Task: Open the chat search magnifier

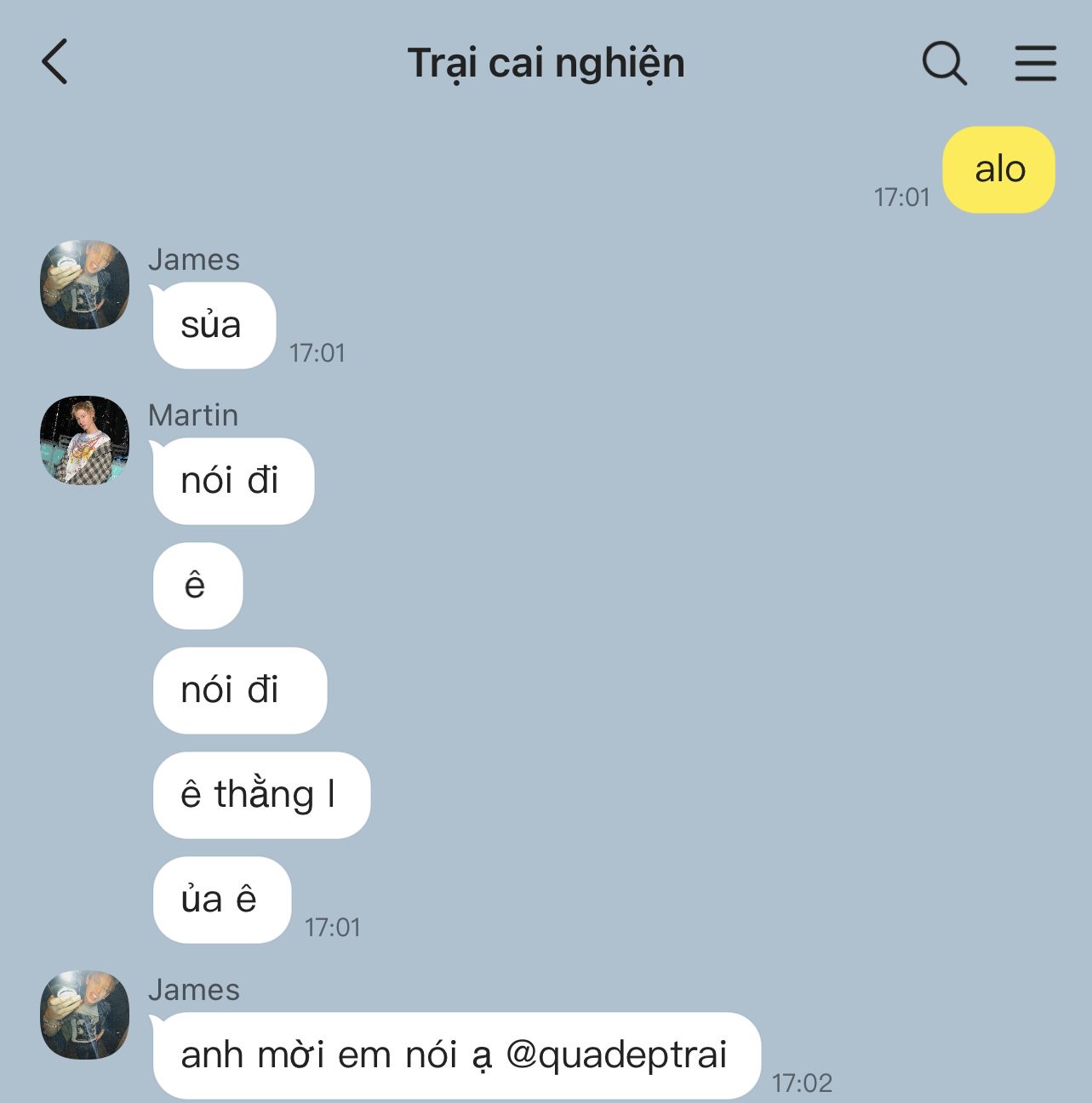Action: (x=944, y=63)
